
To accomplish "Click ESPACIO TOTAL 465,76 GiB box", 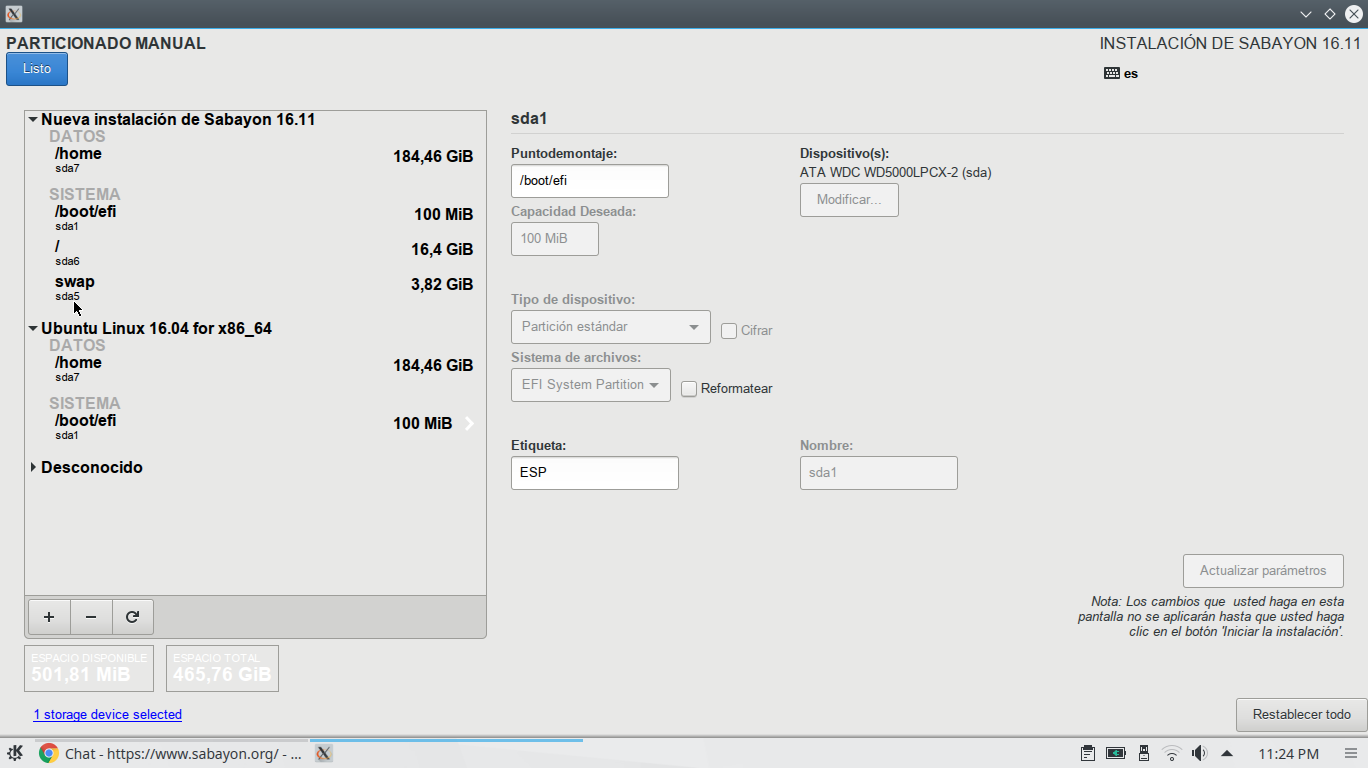I will click(222, 669).
